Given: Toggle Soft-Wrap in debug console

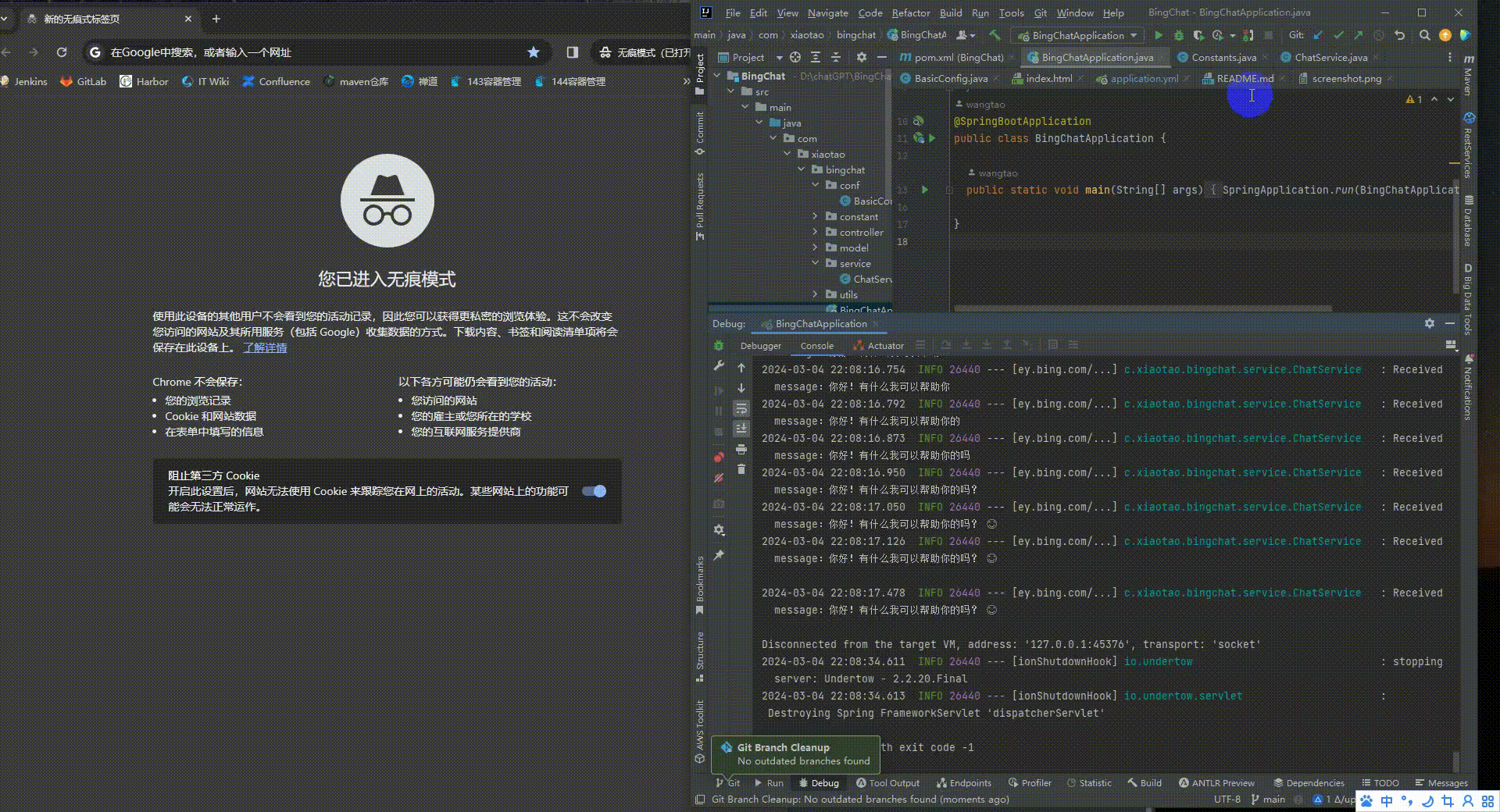Looking at the screenshot, I should [741, 408].
